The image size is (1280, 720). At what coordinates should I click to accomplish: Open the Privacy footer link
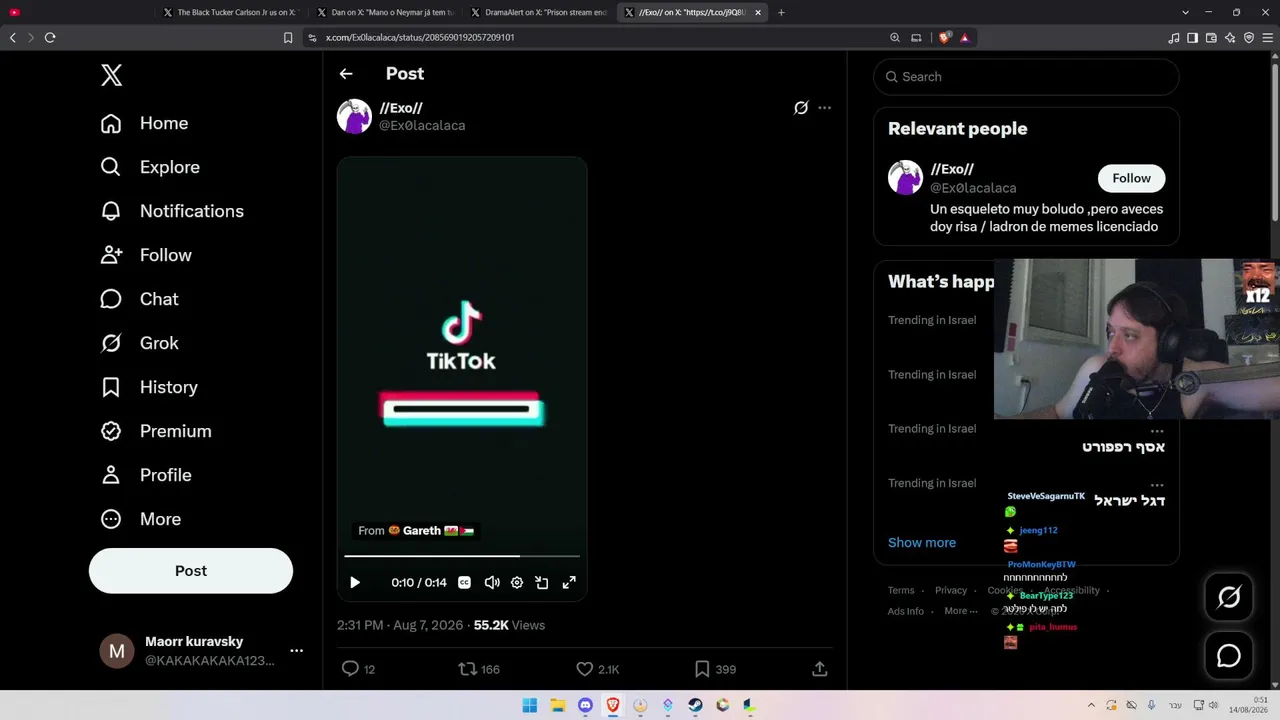click(951, 590)
